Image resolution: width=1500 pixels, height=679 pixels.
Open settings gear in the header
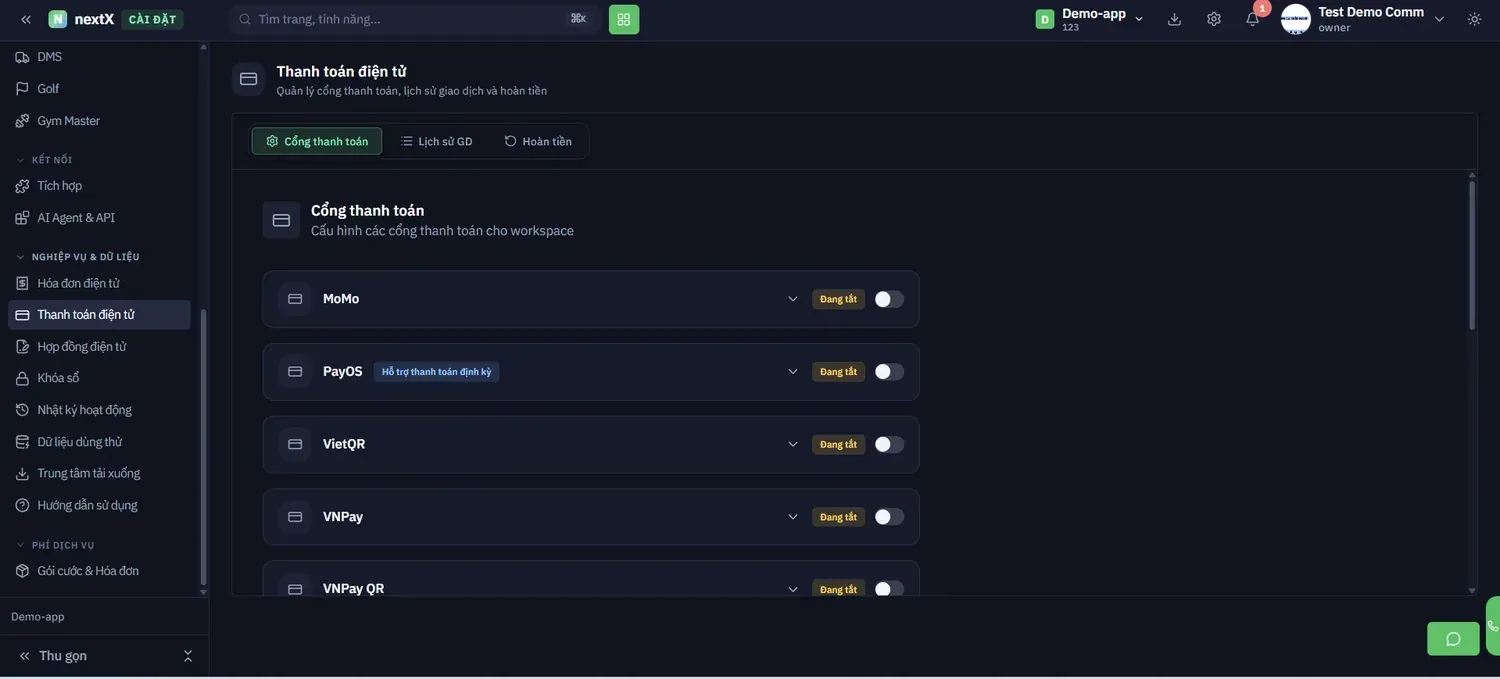pyautogui.click(x=1214, y=19)
